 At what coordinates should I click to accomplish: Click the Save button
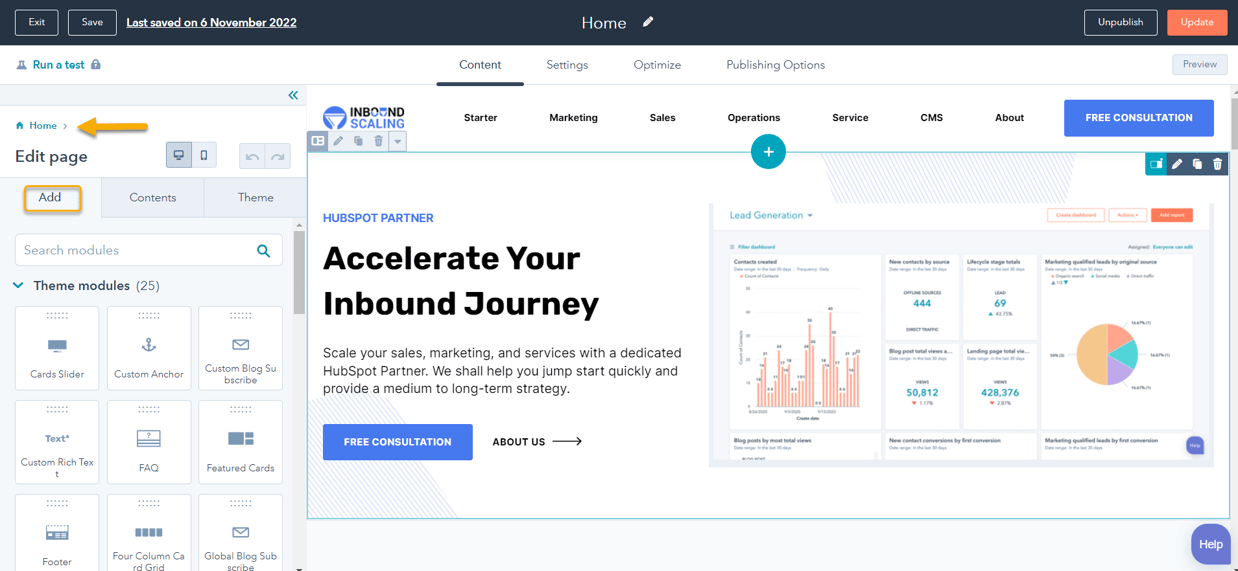(92, 22)
